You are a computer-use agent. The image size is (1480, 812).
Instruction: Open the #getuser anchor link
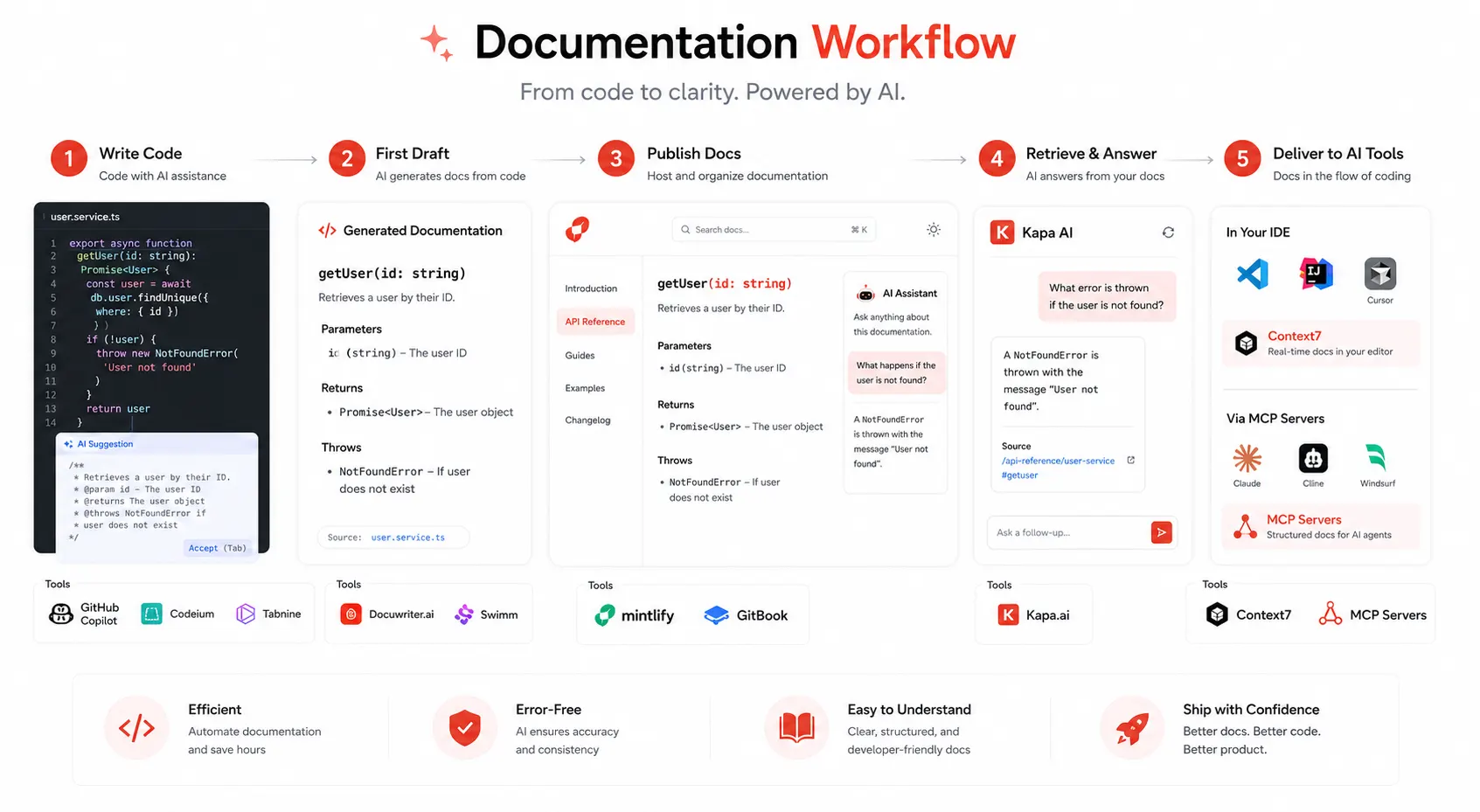coord(1019,475)
